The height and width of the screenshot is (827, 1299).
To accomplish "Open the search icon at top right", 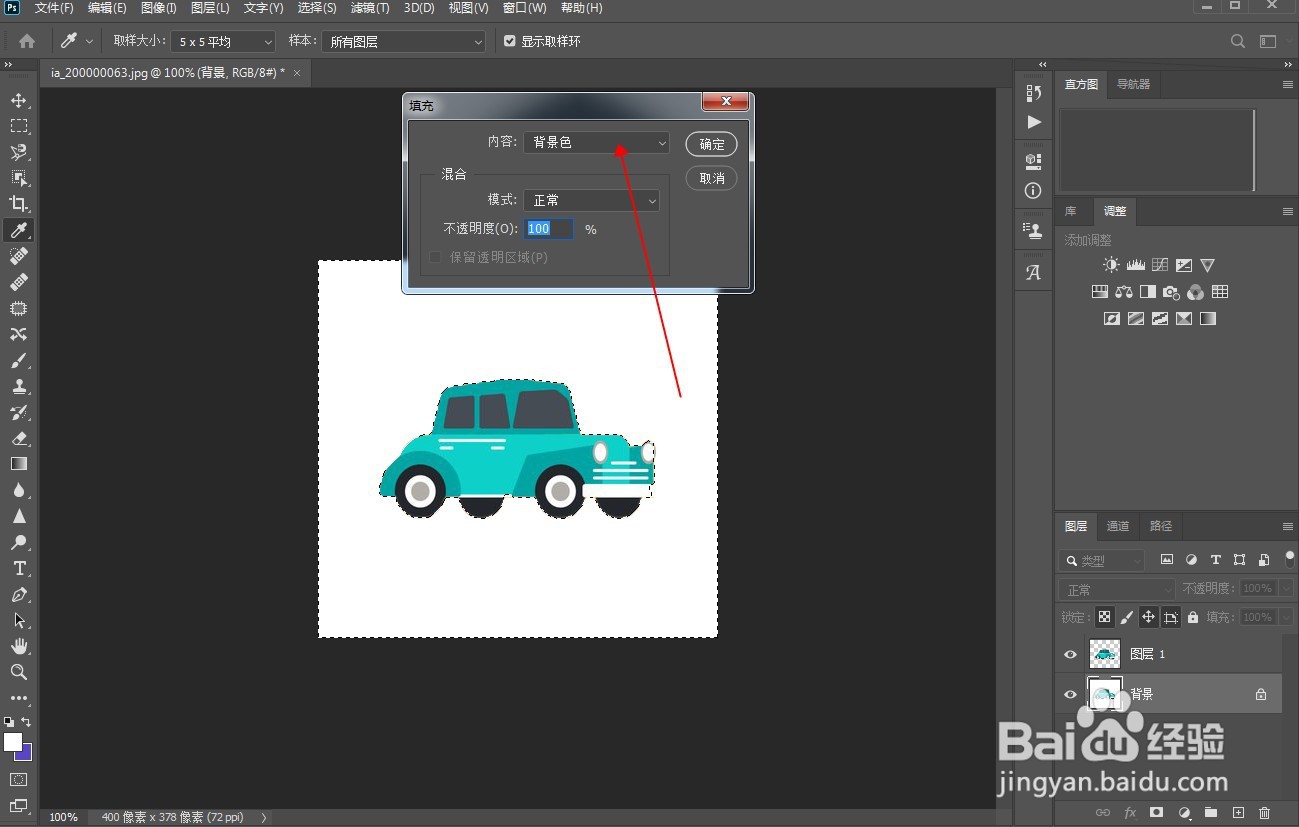I will pyautogui.click(x=1238, y=41).
